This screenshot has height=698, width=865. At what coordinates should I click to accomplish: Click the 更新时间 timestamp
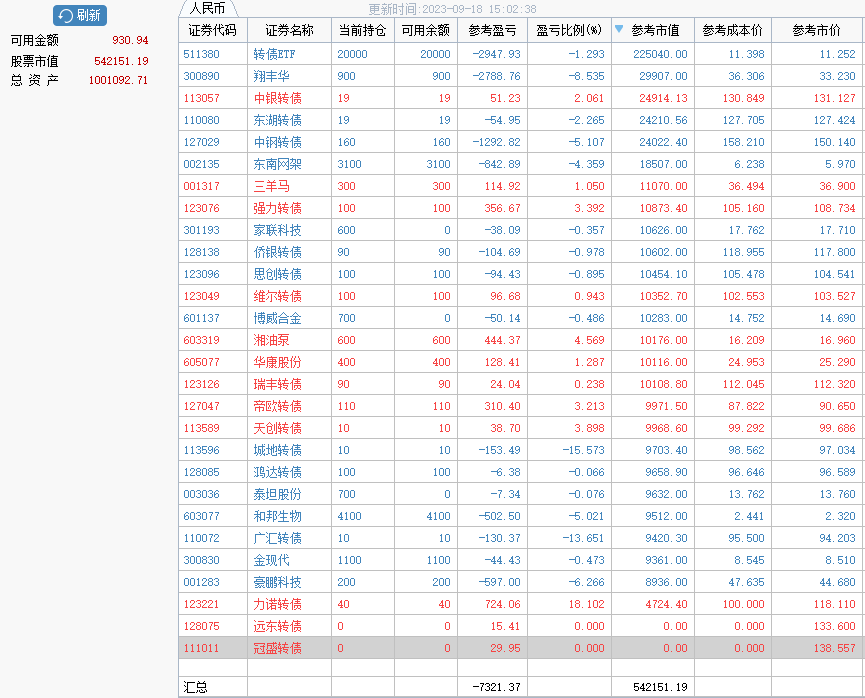(x=452, y=9)
